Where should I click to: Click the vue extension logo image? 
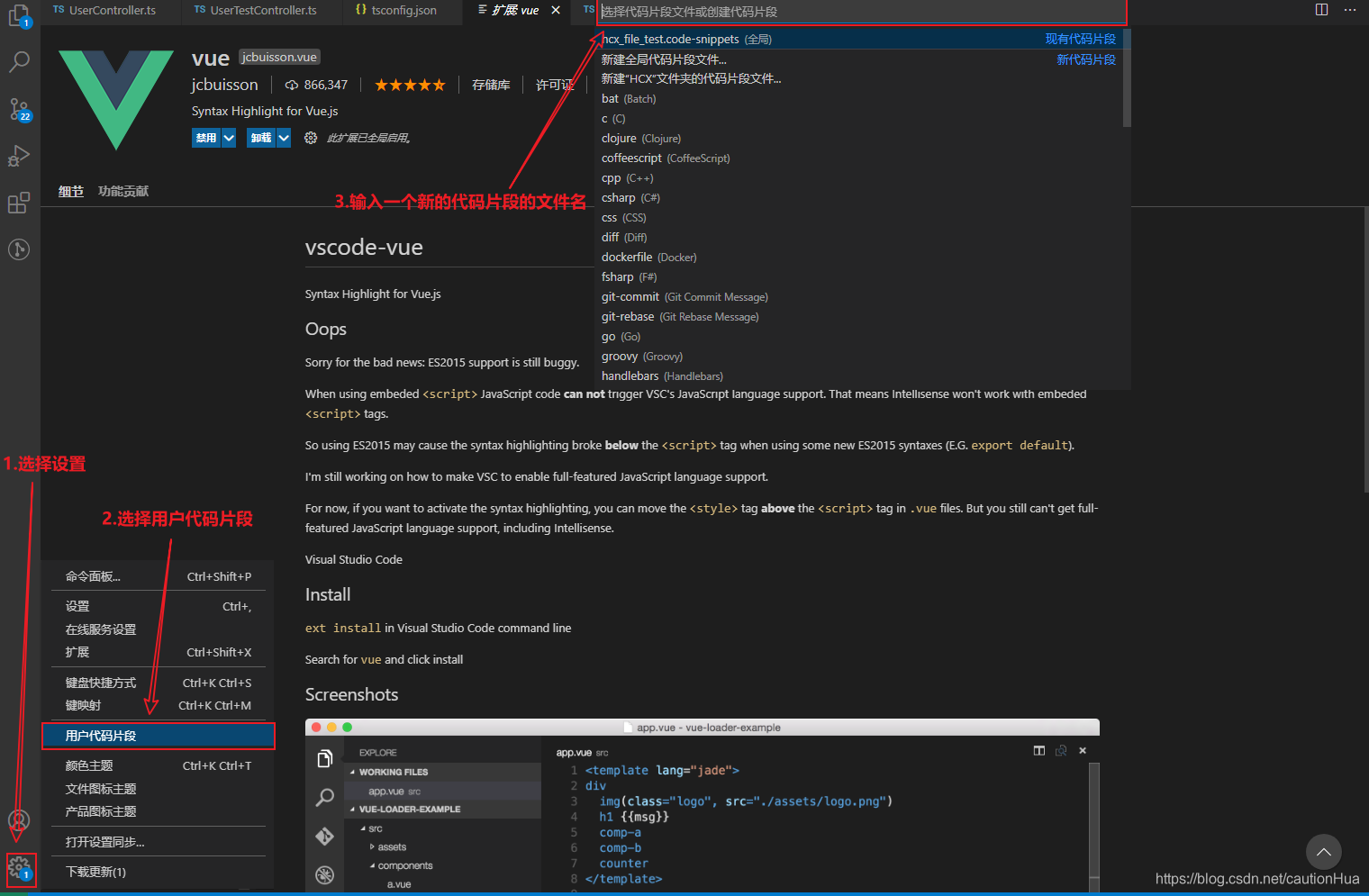(116, 99)
